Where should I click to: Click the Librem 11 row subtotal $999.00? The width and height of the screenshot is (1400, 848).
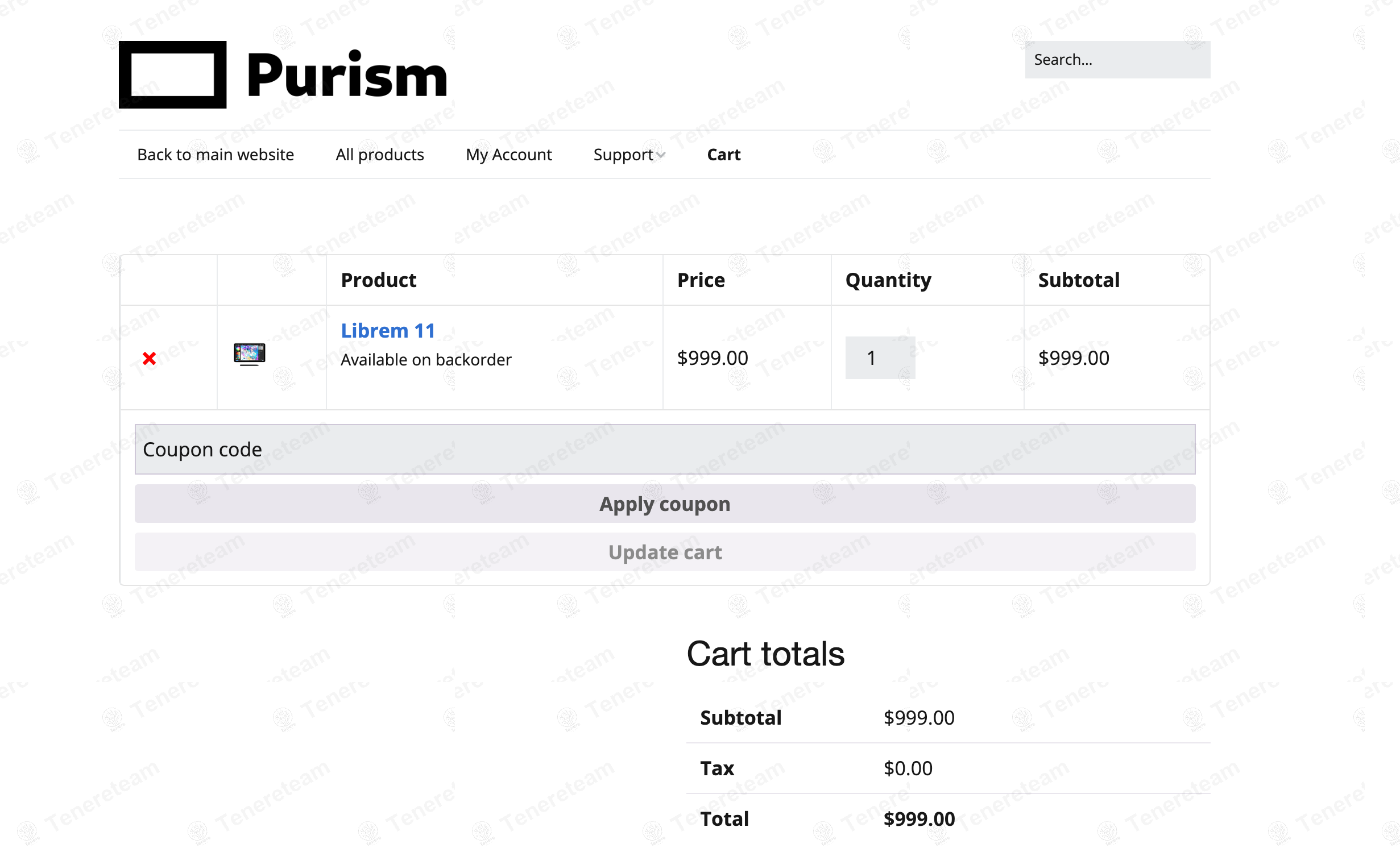point(1074,358)
